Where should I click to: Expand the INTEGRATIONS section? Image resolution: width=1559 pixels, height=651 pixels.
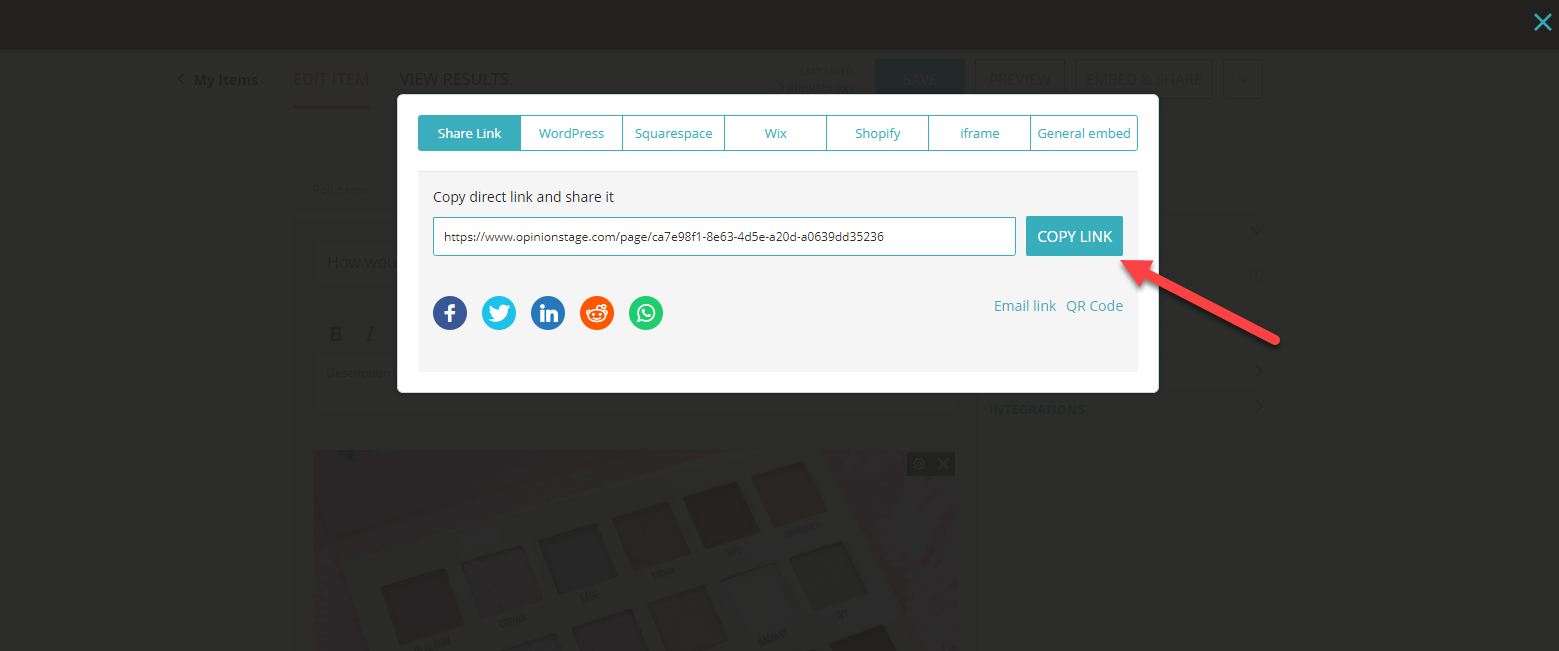[x=1126, y=409]
